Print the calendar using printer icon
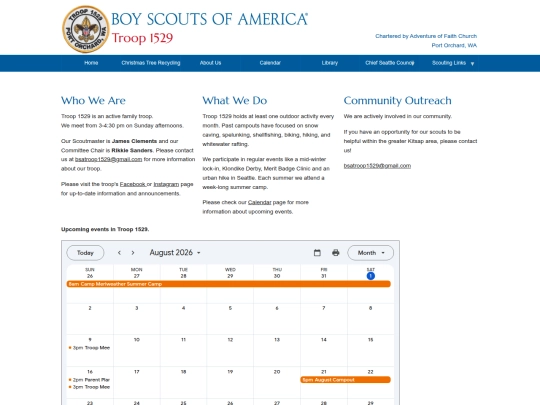The height and width of the screenshot is (405, 540). [x=336, y=253]
